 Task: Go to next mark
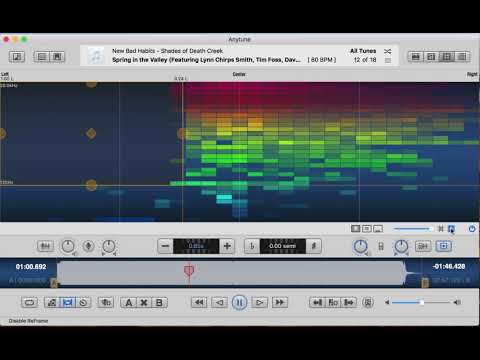point(349,303)
